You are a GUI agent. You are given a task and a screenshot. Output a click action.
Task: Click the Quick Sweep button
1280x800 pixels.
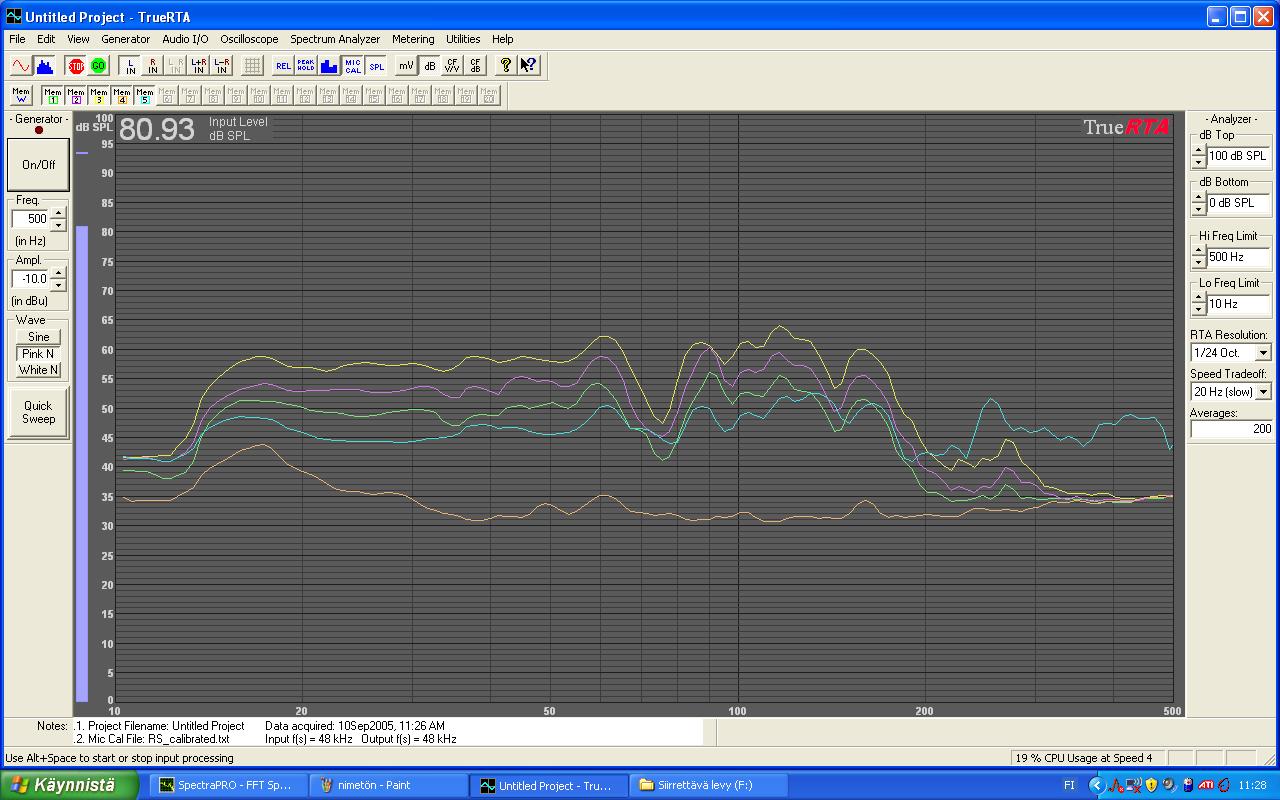(x=38, y=412)
